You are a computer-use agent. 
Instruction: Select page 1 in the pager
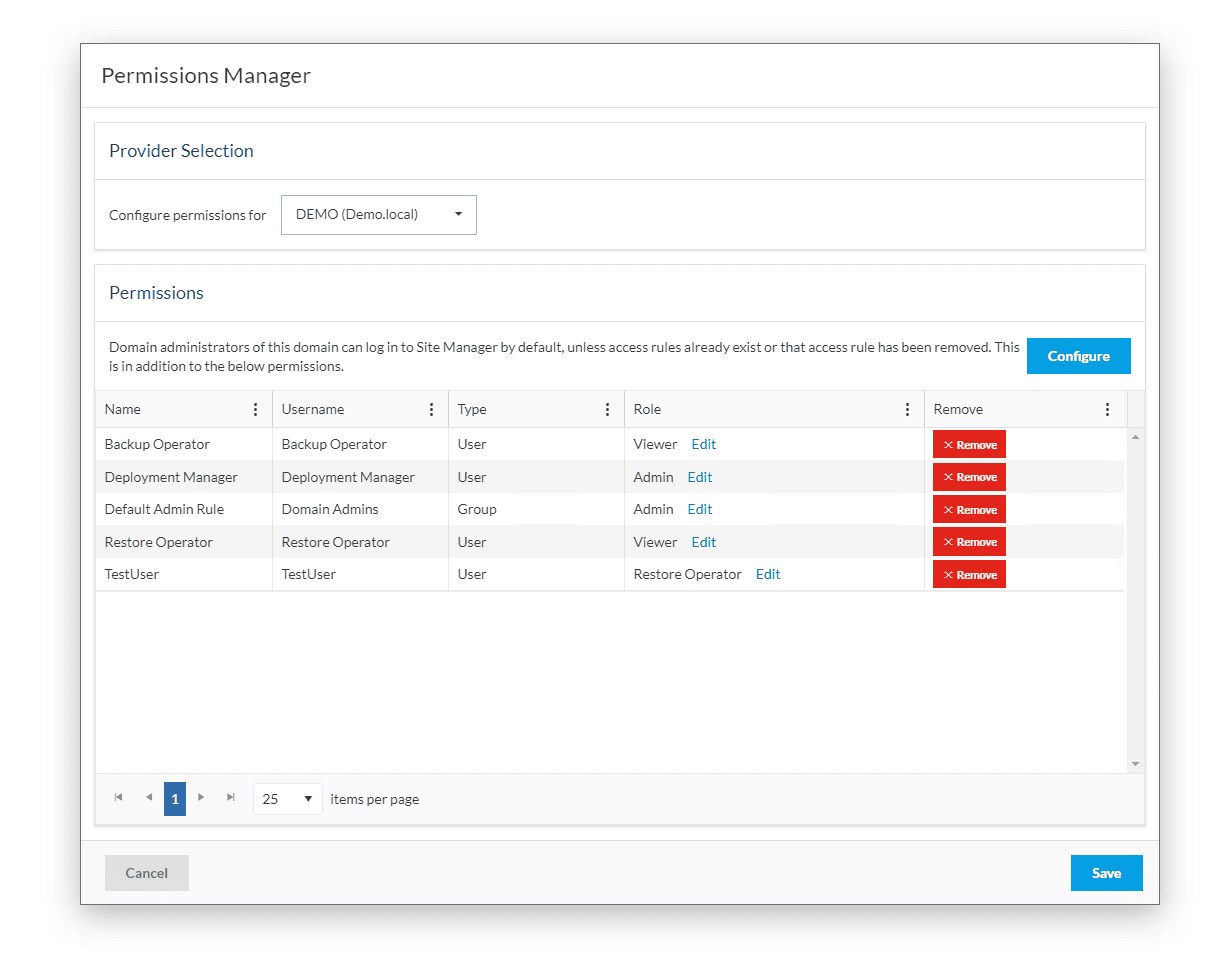pos(175,799)
